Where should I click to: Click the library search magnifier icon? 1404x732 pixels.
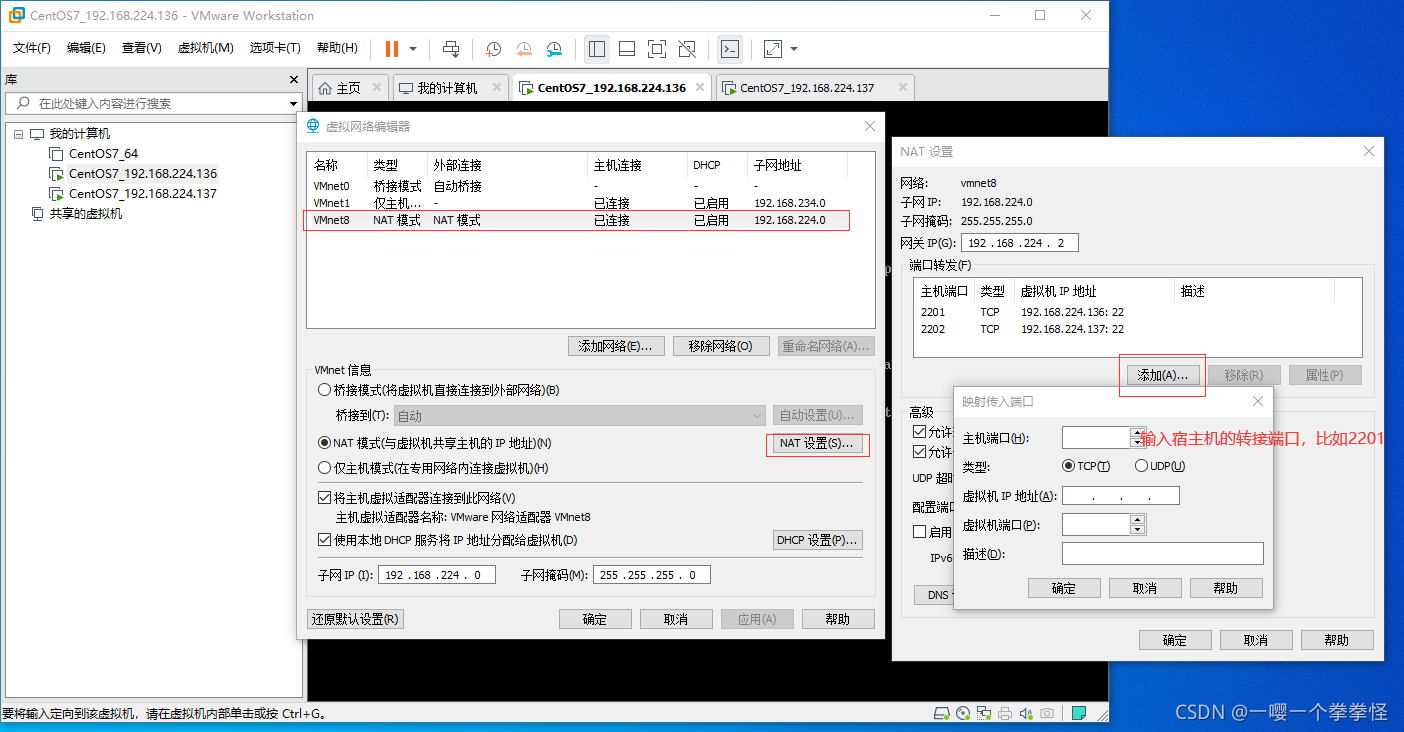click(23, 103)
